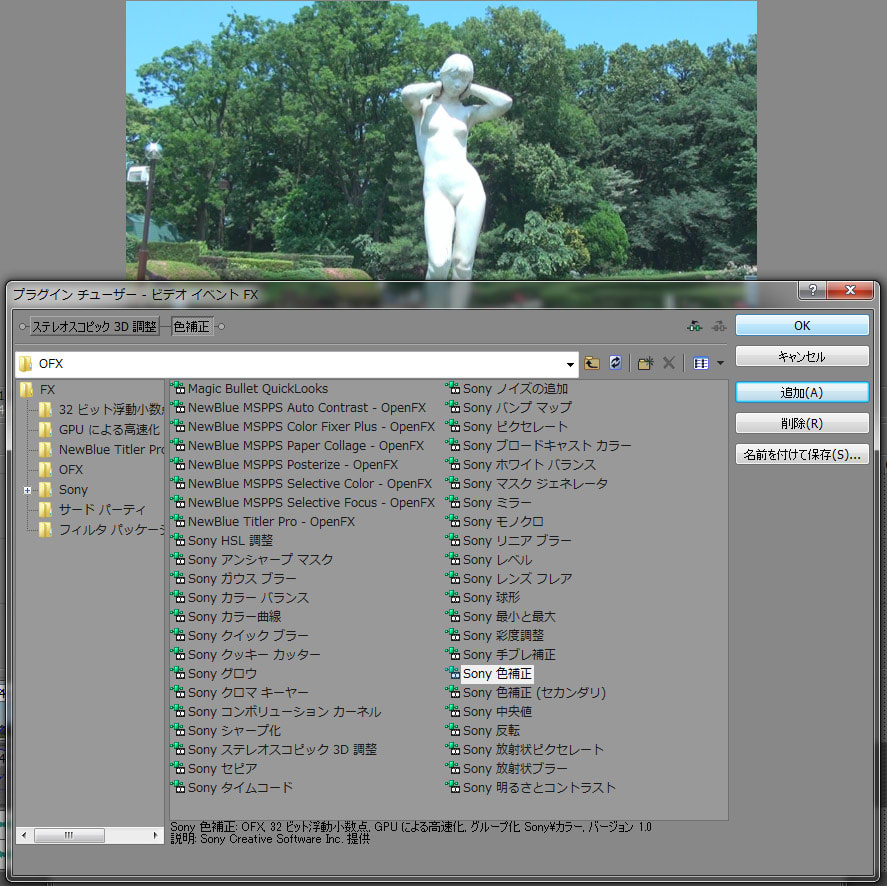Viewport: 887px width, 886px height.
Task: Go up one folder level
Action: (592, 363)
